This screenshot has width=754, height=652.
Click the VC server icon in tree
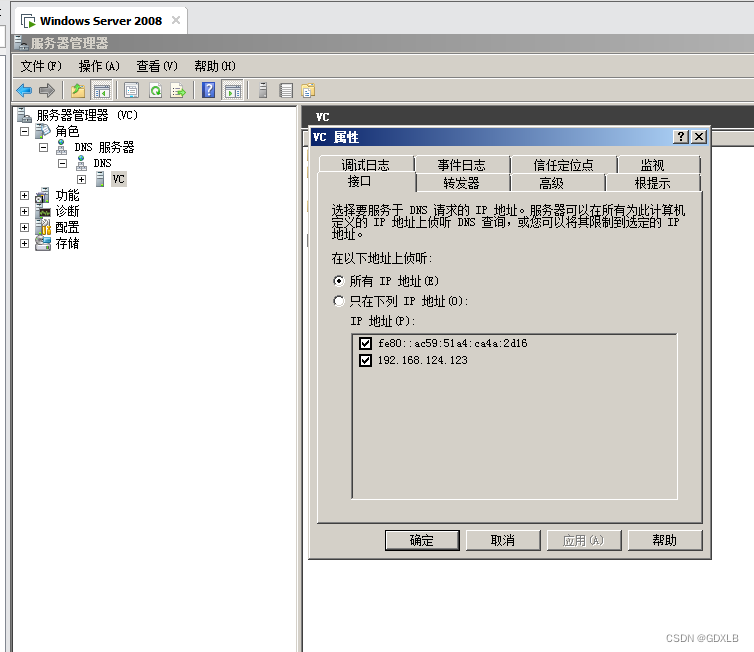[x=100, y=179]
